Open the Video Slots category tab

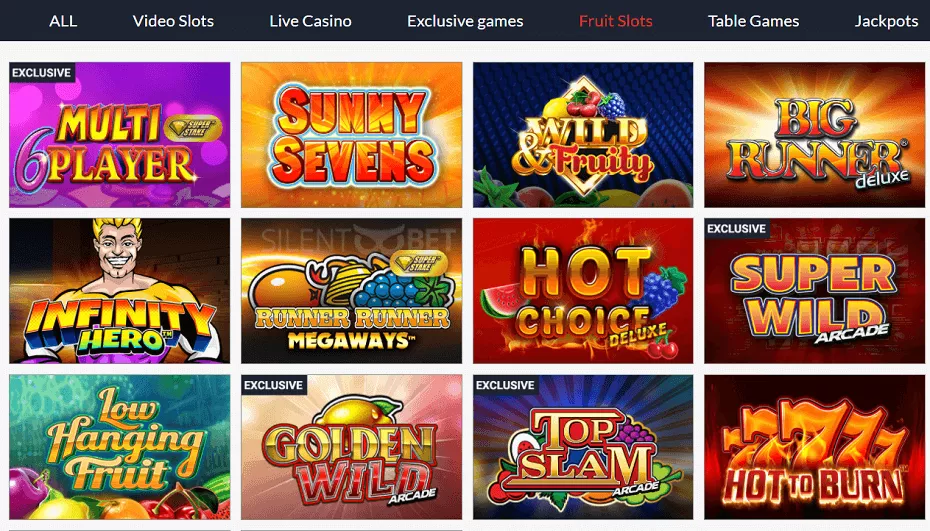[173, 21]
